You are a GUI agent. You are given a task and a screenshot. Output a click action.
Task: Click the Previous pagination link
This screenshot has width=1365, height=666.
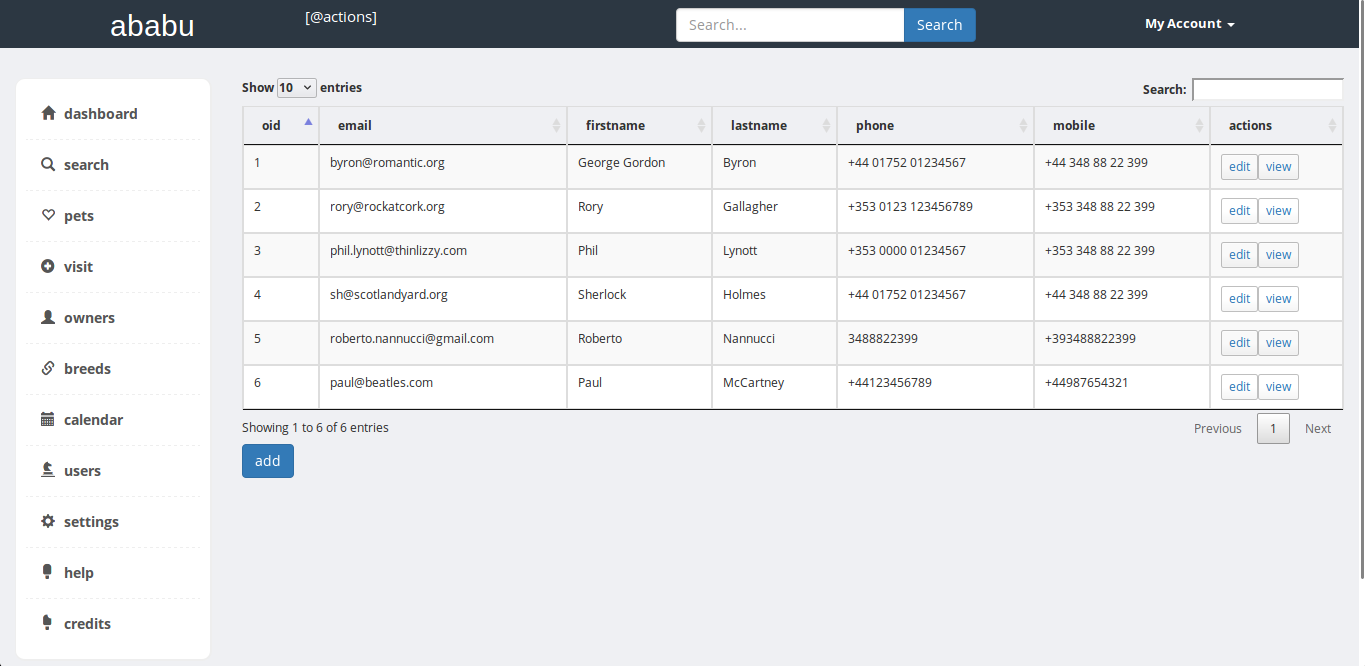1217,428
